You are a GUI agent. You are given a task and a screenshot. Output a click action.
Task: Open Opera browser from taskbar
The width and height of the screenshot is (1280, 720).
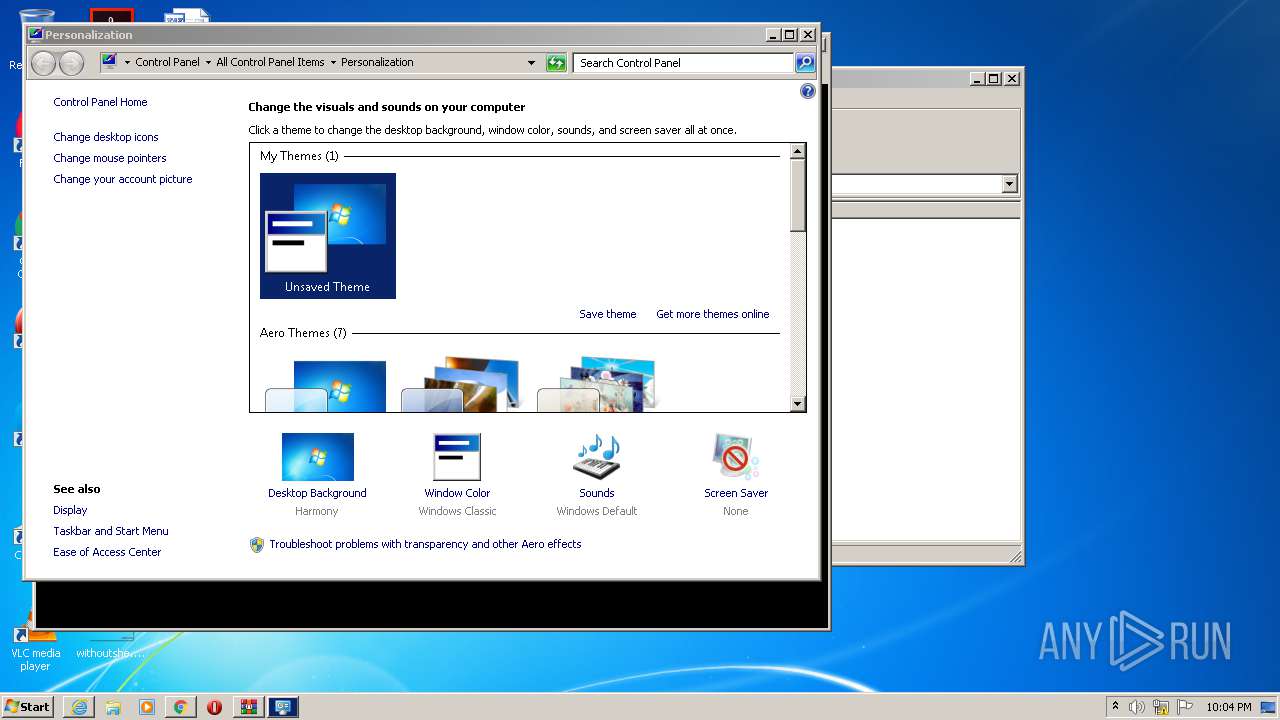[214, 707]
